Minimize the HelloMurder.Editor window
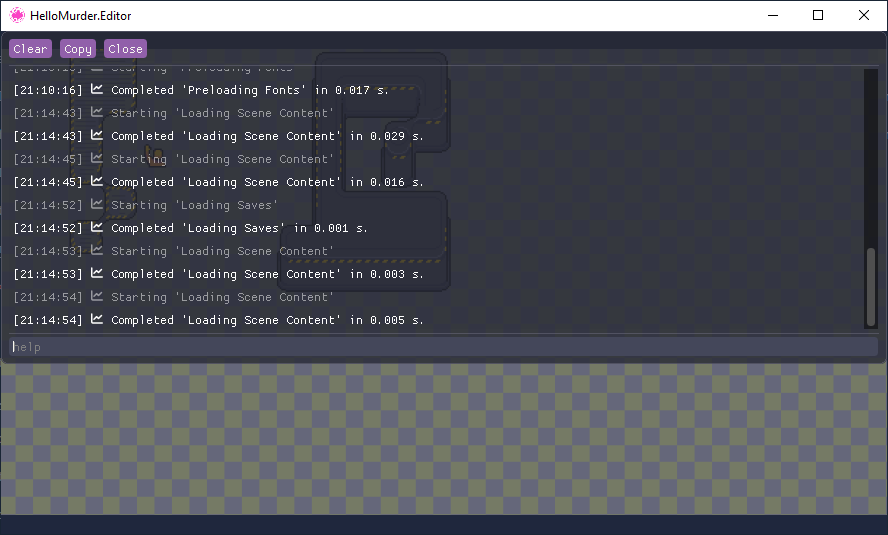Screen dimensions: 888x535 point(772,16)
